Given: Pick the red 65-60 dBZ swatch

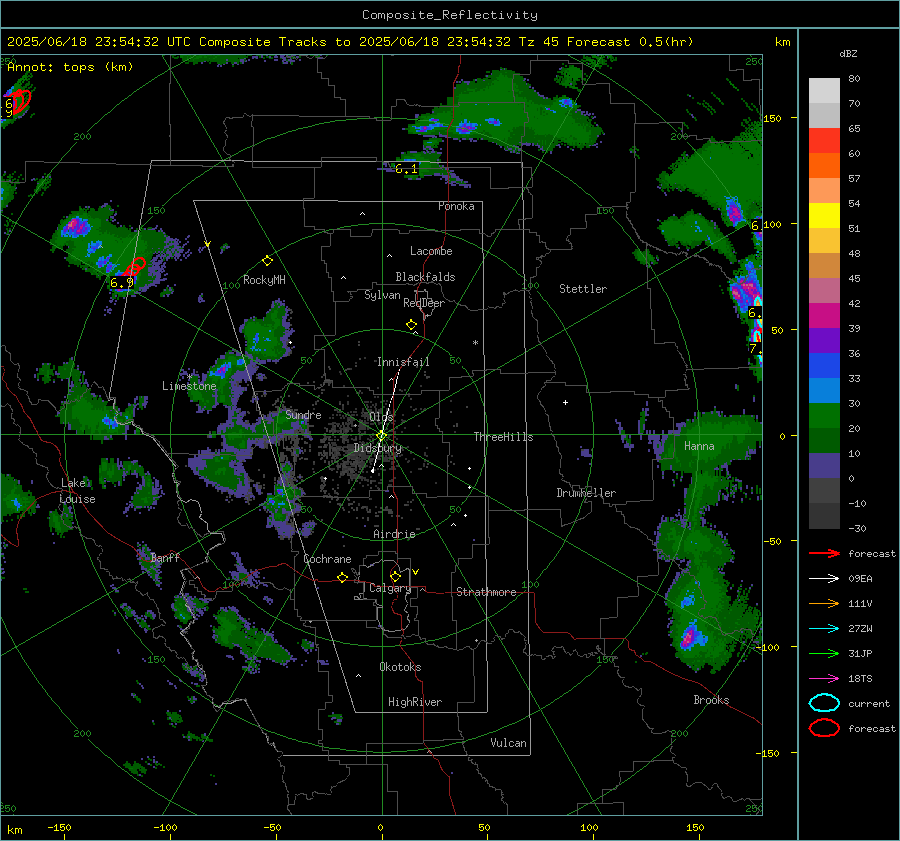Looking at the screenshot, I should click(x=824, y=141).
